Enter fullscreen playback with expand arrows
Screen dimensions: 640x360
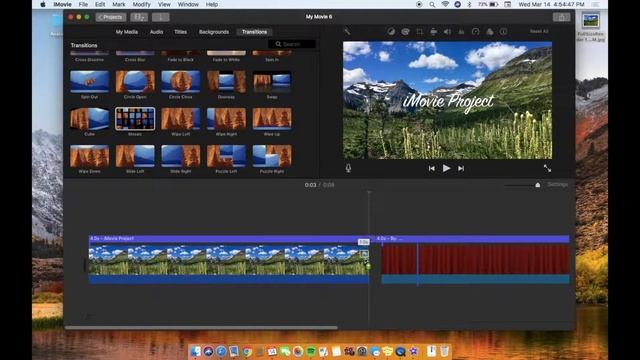(x=547, y=168)
